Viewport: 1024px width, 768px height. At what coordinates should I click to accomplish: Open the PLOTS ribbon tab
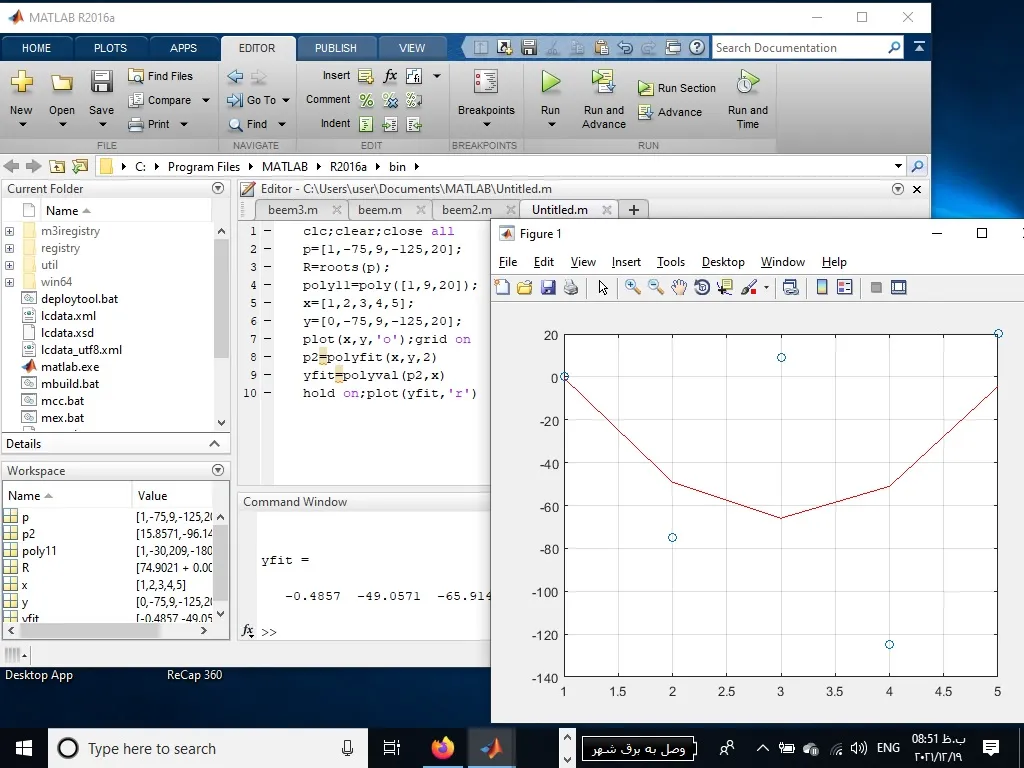[110, 48]
